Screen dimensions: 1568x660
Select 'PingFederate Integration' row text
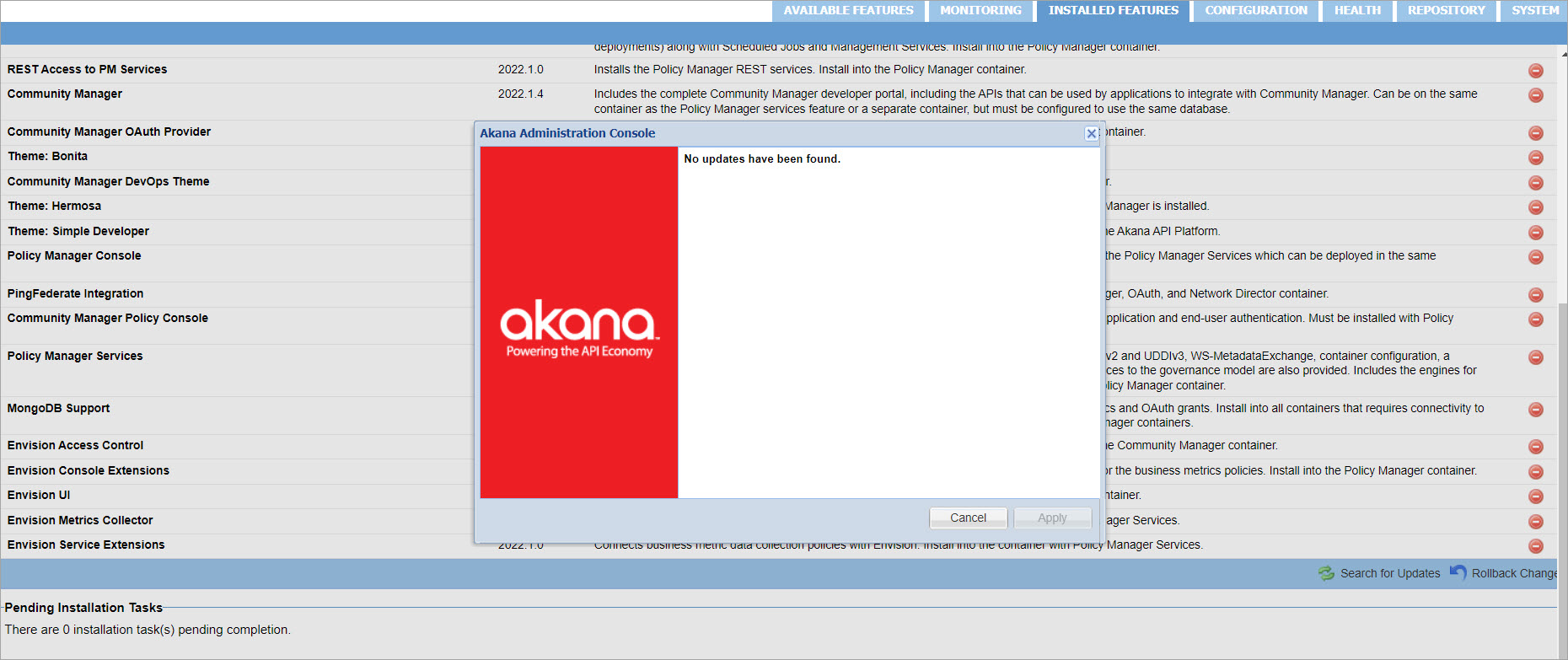click(x=75, y=293)
